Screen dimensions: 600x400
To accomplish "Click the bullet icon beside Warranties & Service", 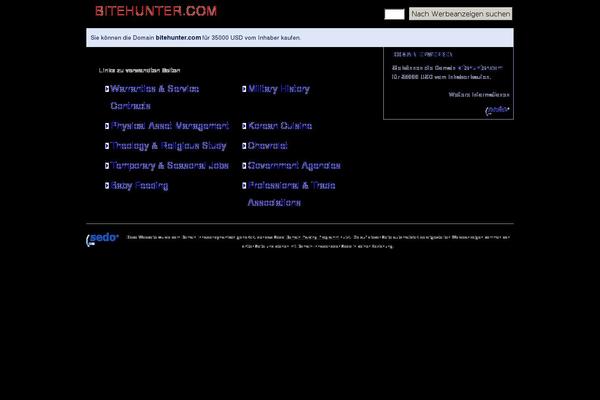I will (107, 89).
